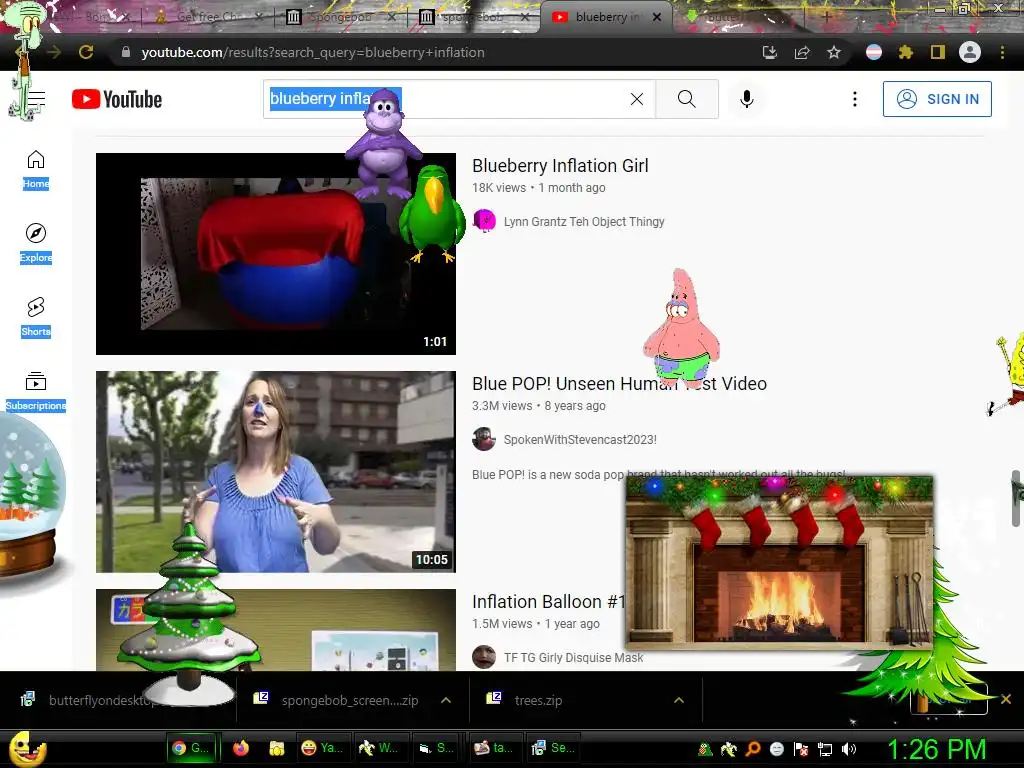
Task: Click the taskbar clock 1:26 PM
Action: click(937, 750)
